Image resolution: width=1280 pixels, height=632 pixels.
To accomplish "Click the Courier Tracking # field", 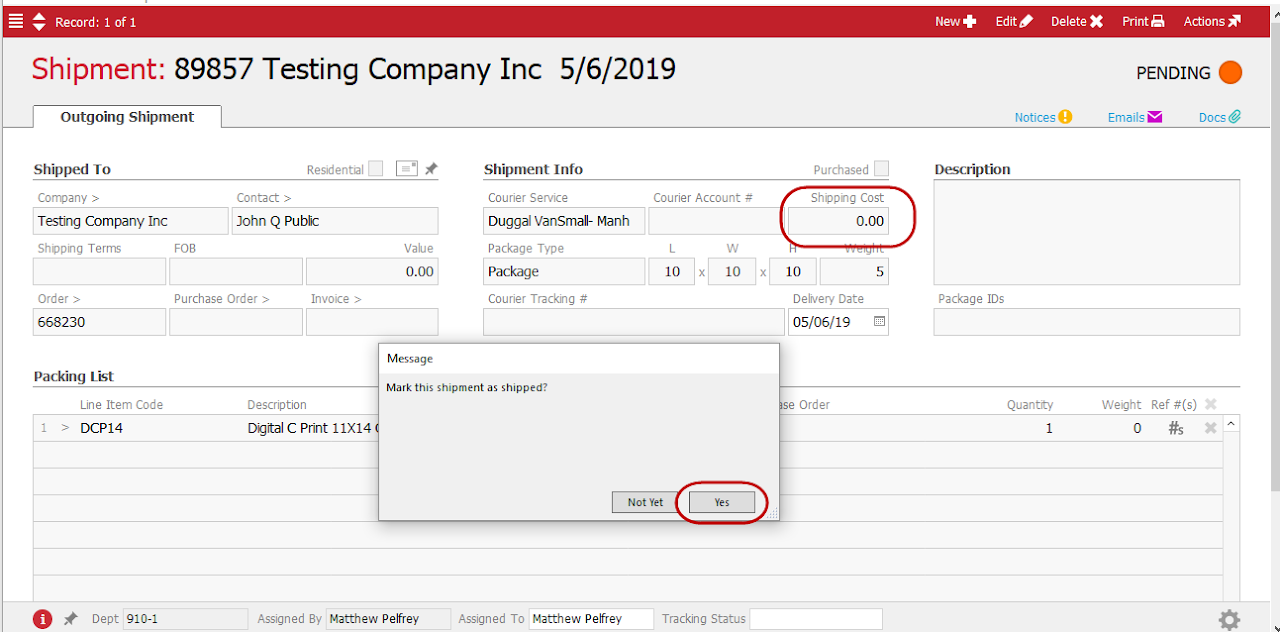I will click(634, 322).
